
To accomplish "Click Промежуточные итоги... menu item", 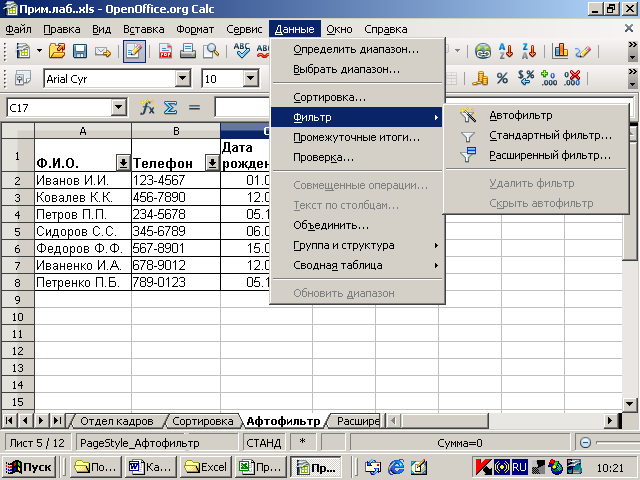I will 357,138.
